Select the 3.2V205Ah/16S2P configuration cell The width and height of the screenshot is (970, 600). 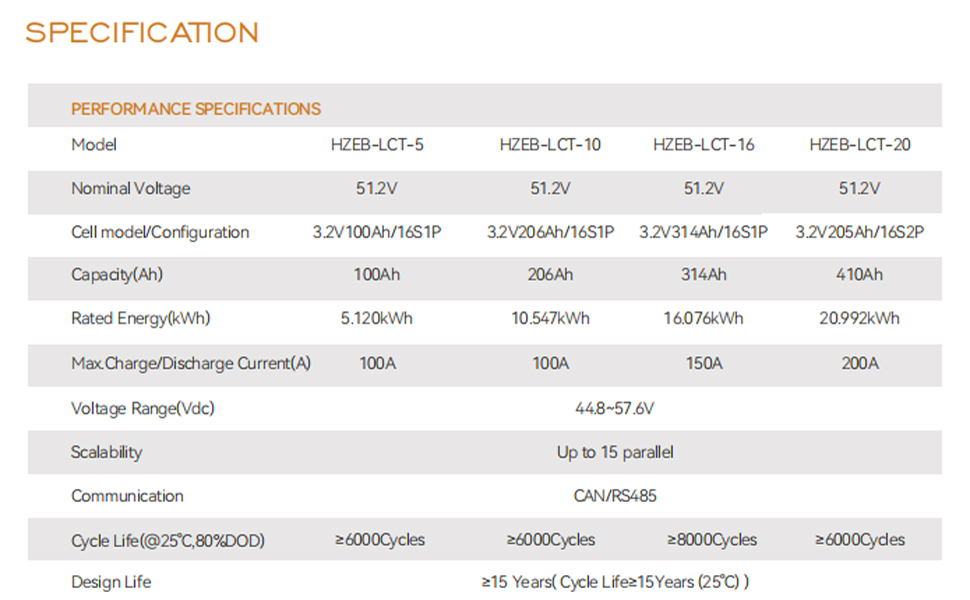[860, 232]
